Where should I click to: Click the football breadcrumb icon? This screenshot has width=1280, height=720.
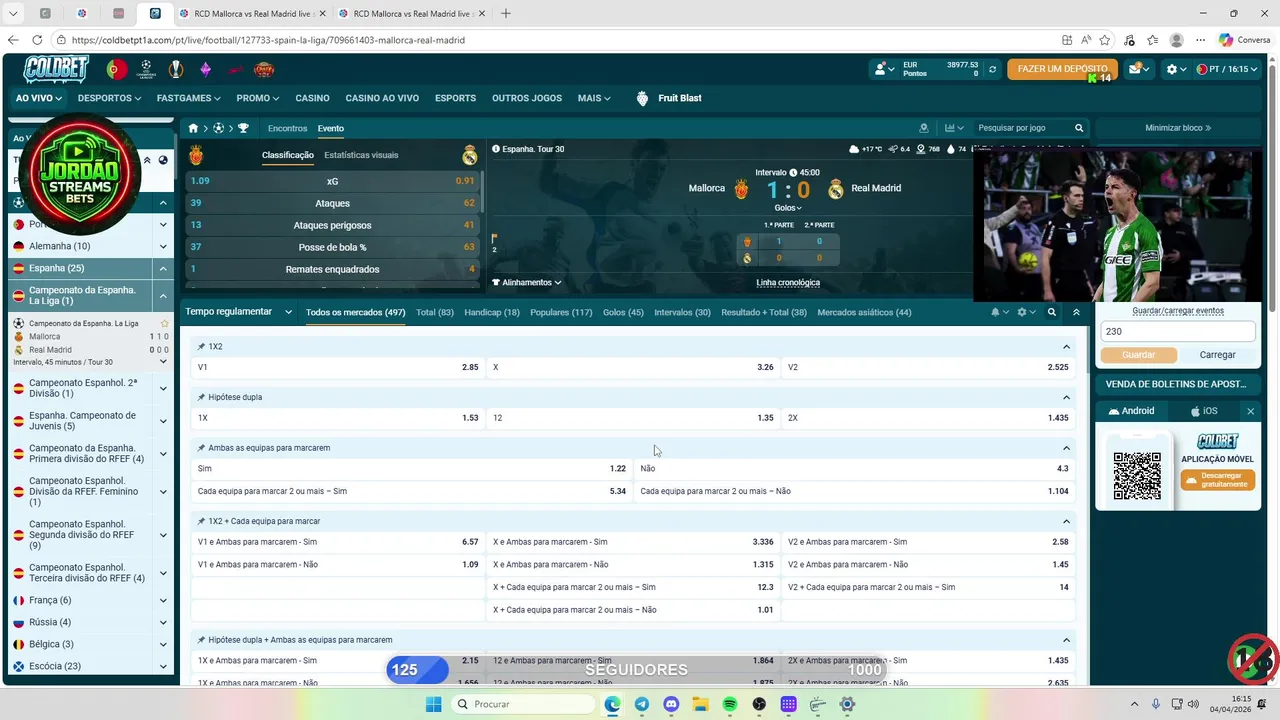coord(218,128)
